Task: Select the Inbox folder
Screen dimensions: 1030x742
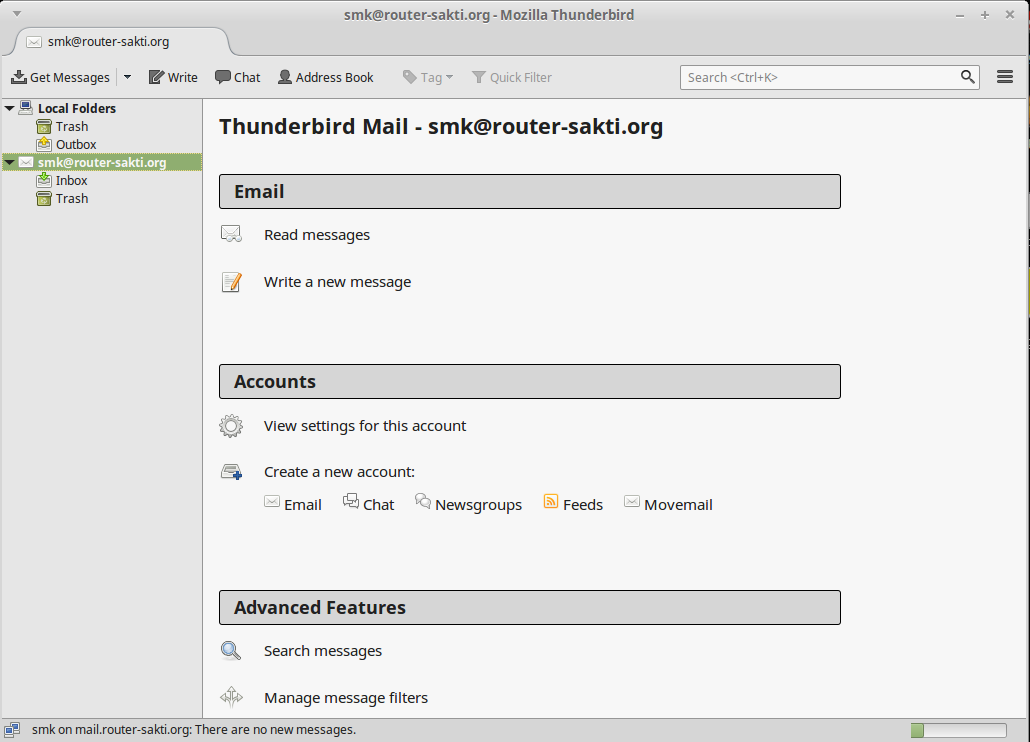Action: tap(70, 180)
